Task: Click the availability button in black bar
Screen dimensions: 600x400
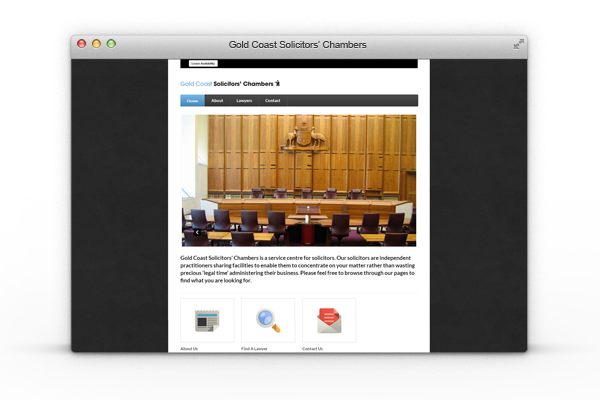Action: (x=203, y=64)
